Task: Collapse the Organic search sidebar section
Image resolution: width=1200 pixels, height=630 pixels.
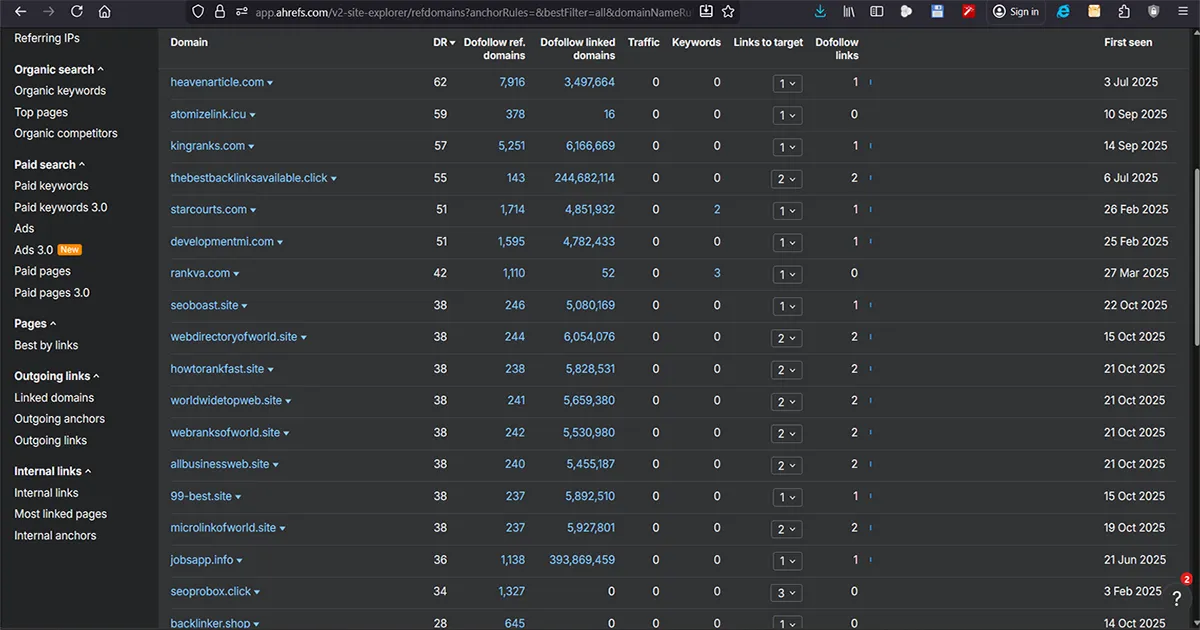Action: click(x=59, y=70)
